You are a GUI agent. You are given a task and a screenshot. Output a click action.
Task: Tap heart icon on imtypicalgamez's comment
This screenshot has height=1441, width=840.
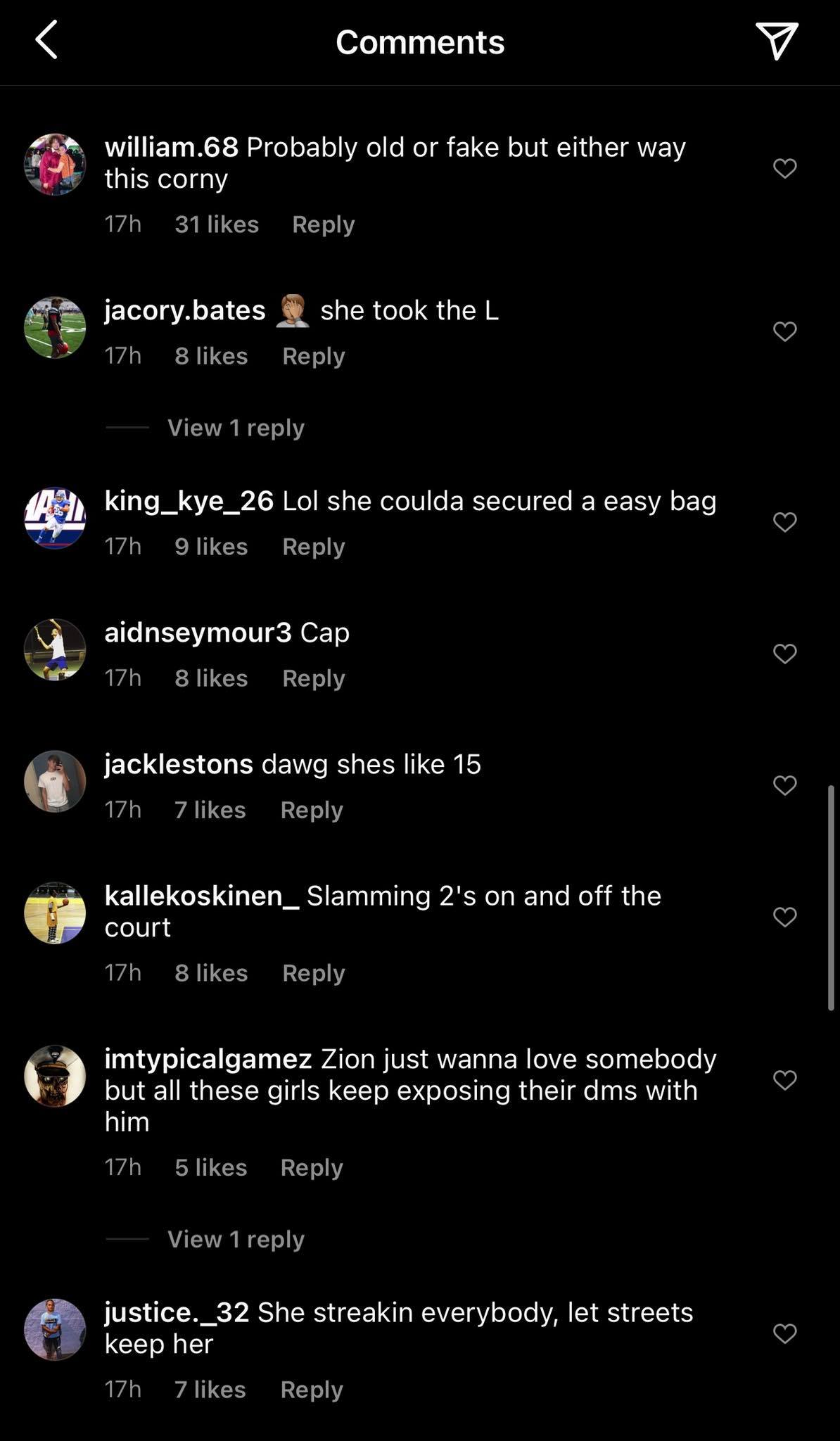click(x=784, y=1080)
